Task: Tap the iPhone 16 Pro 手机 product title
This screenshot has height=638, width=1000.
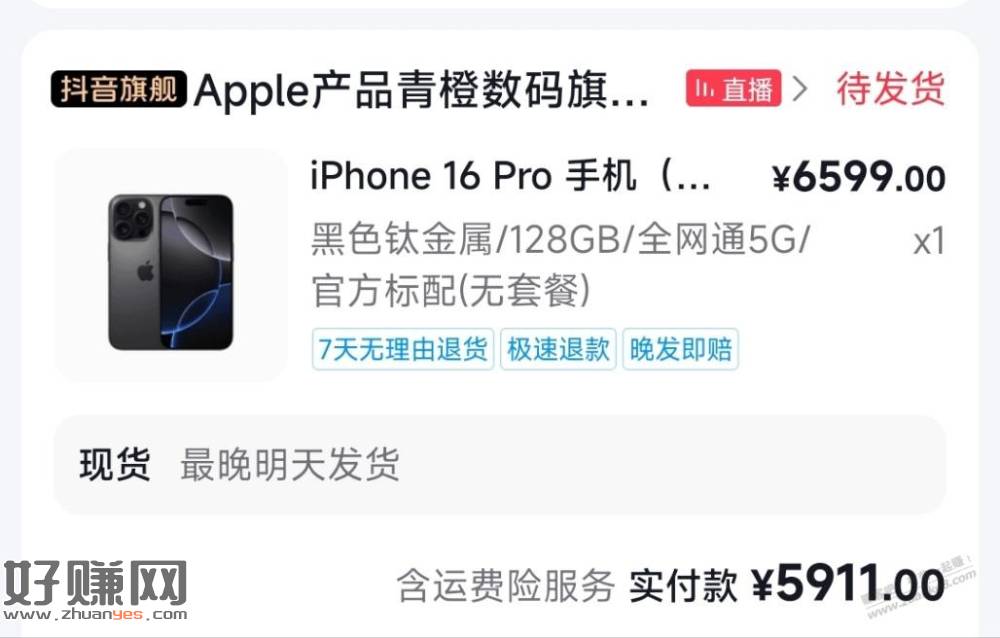Action: coord(510,175)
